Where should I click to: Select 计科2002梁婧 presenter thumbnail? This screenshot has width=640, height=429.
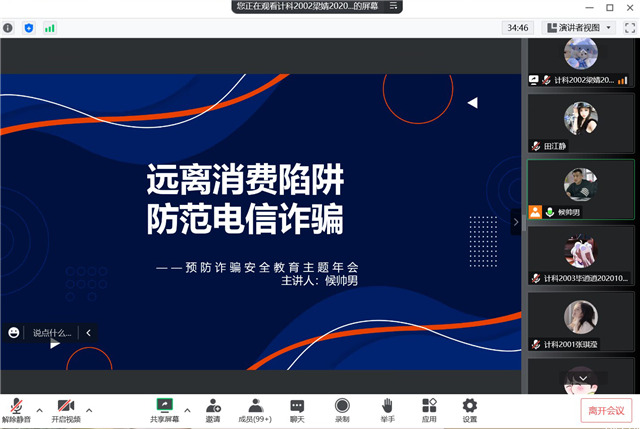tap(581, 62)
